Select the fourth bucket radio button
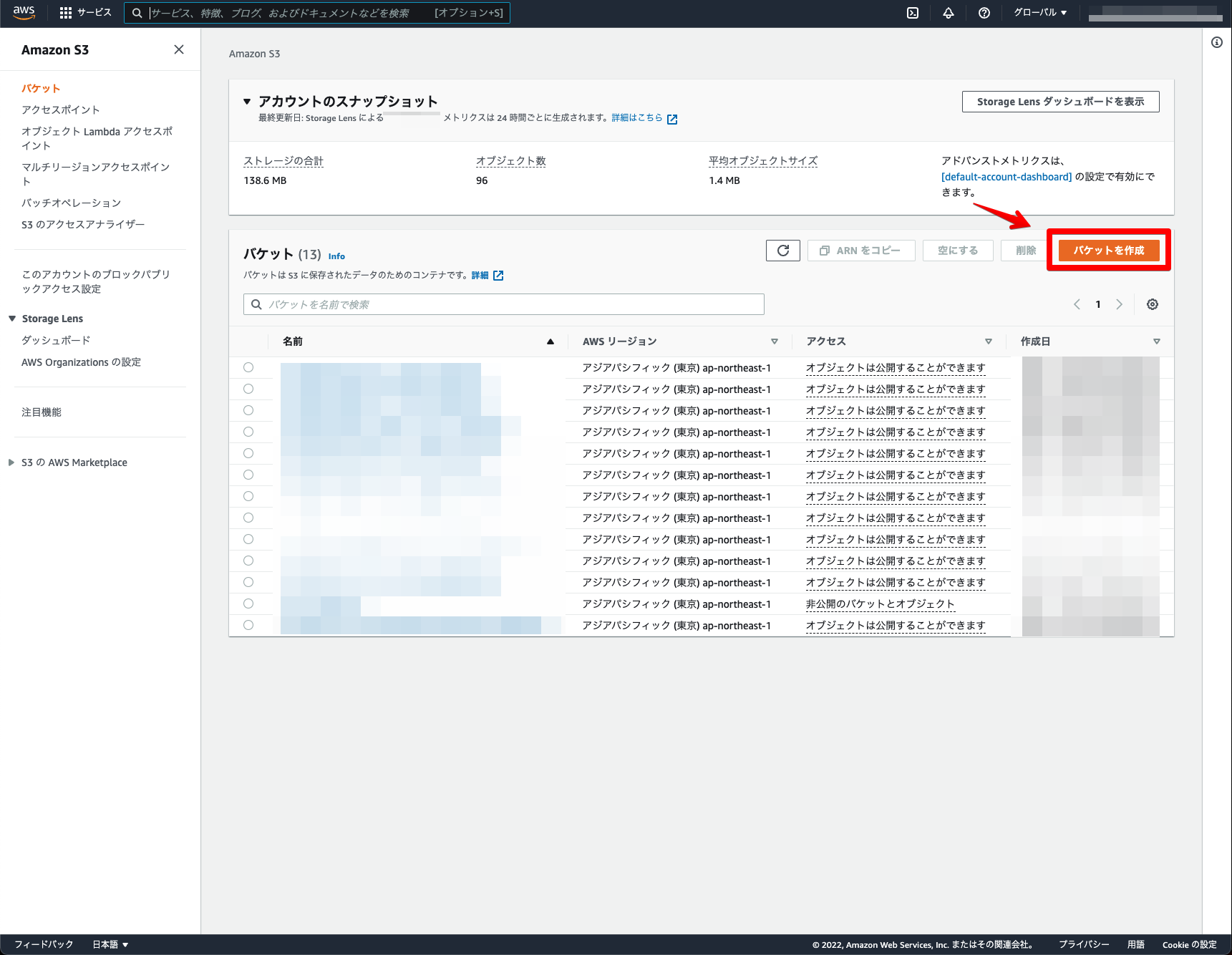This screenshot has width=1232, height=955. click(x=248, y=432)
